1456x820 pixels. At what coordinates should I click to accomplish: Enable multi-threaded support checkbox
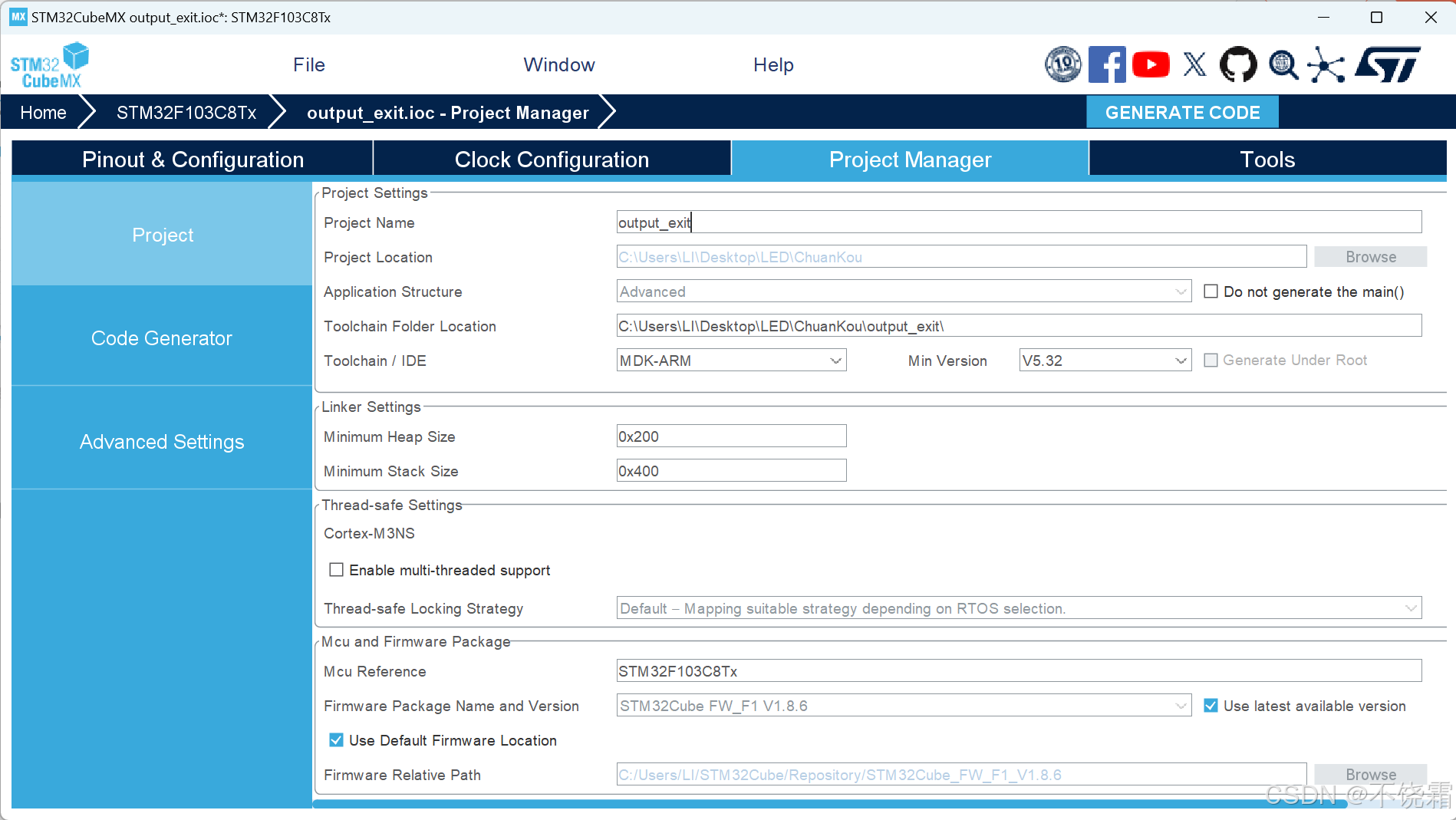pyautogui.click(x=336, y=570)
